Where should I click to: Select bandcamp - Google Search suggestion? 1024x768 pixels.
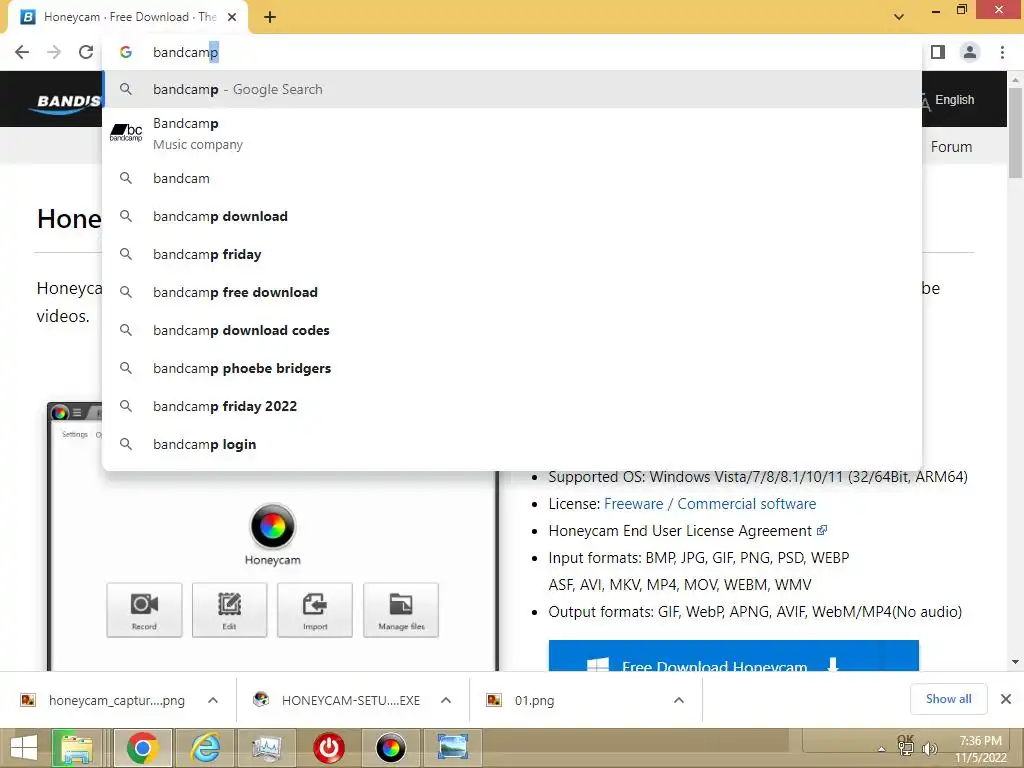coord(512,89)
